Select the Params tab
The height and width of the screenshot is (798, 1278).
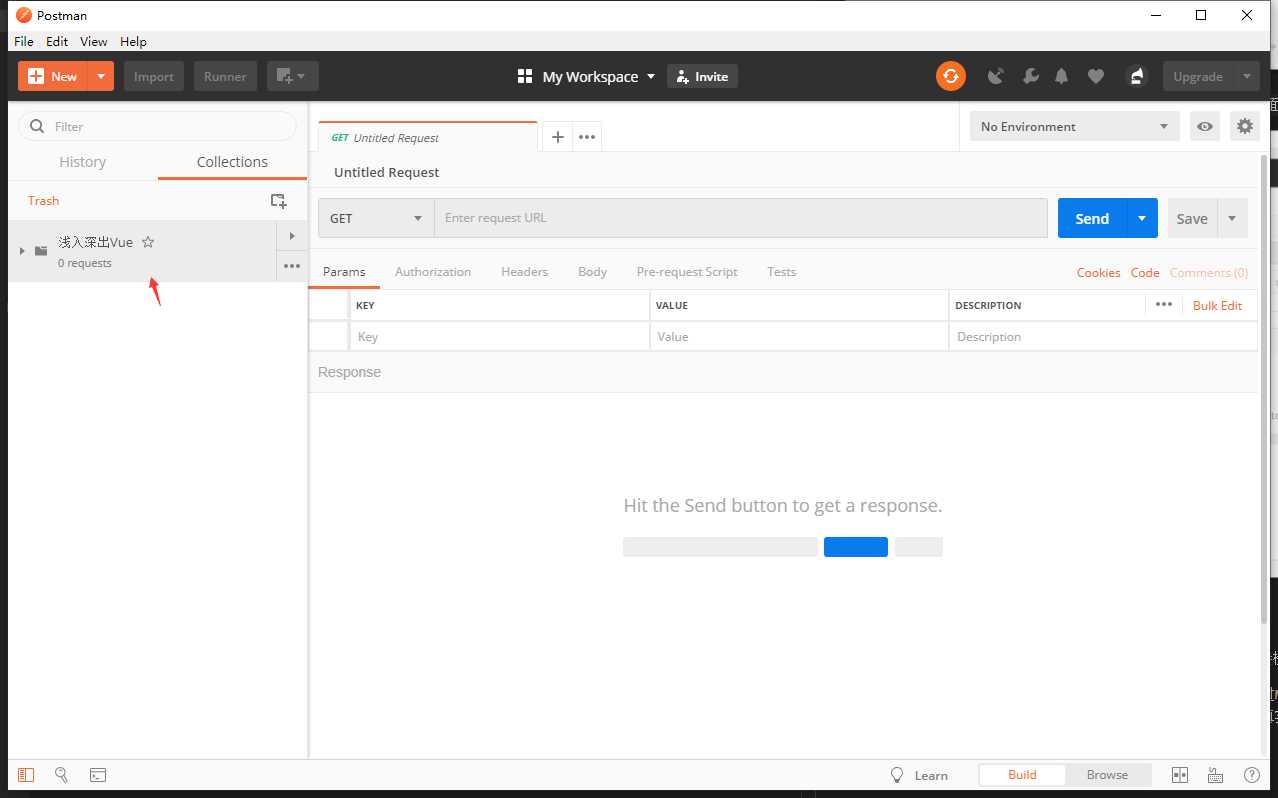pos(344,272)
